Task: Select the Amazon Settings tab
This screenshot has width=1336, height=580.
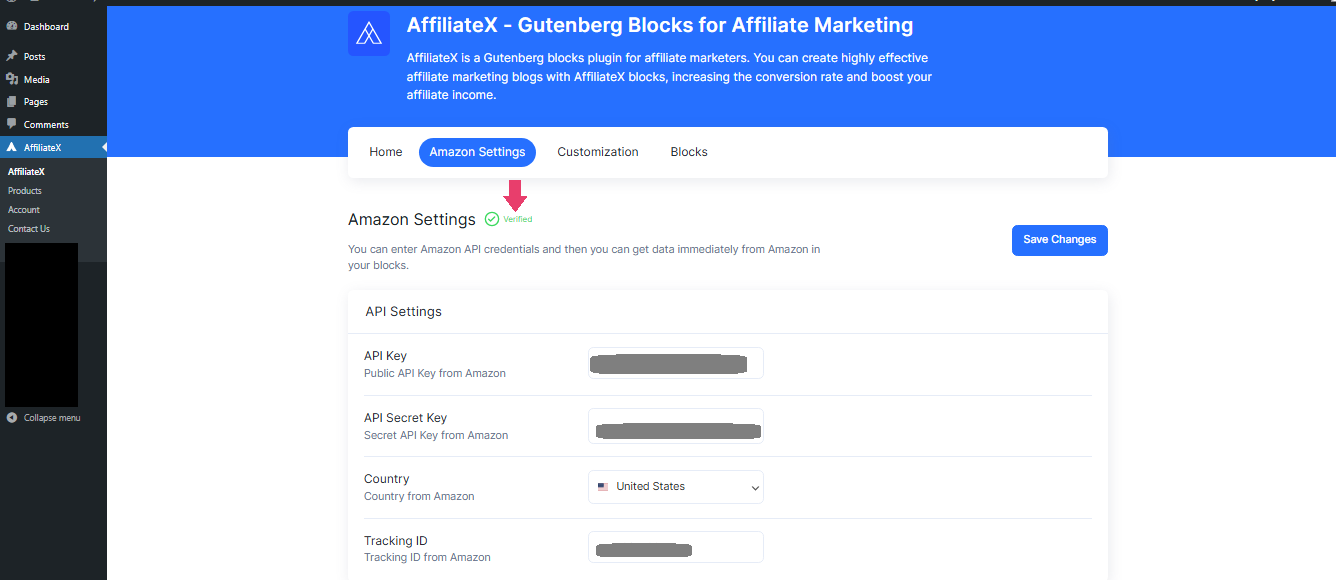Action: click(x=477, y=151)
